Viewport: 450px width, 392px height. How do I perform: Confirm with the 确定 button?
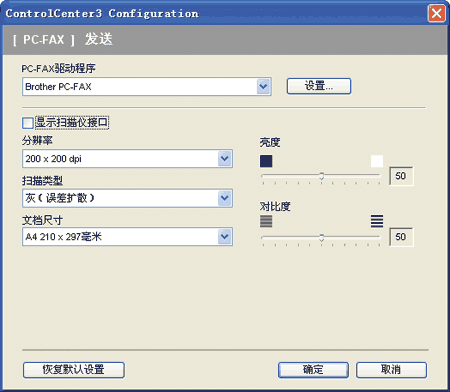coord(313,370)
